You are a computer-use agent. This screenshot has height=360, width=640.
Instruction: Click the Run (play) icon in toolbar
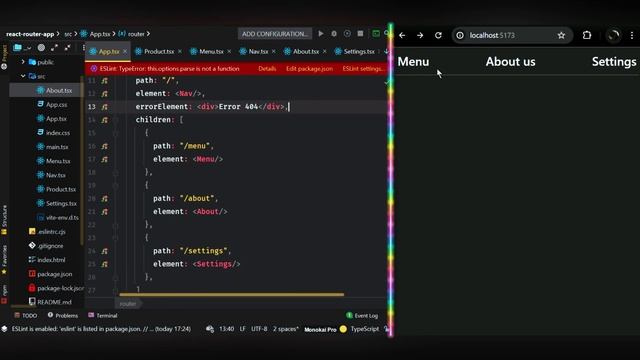tap(321, 33)
